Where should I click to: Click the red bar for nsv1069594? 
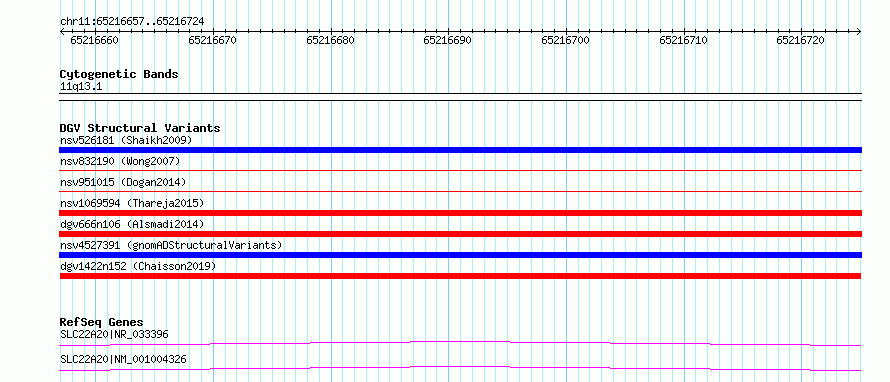460,213
